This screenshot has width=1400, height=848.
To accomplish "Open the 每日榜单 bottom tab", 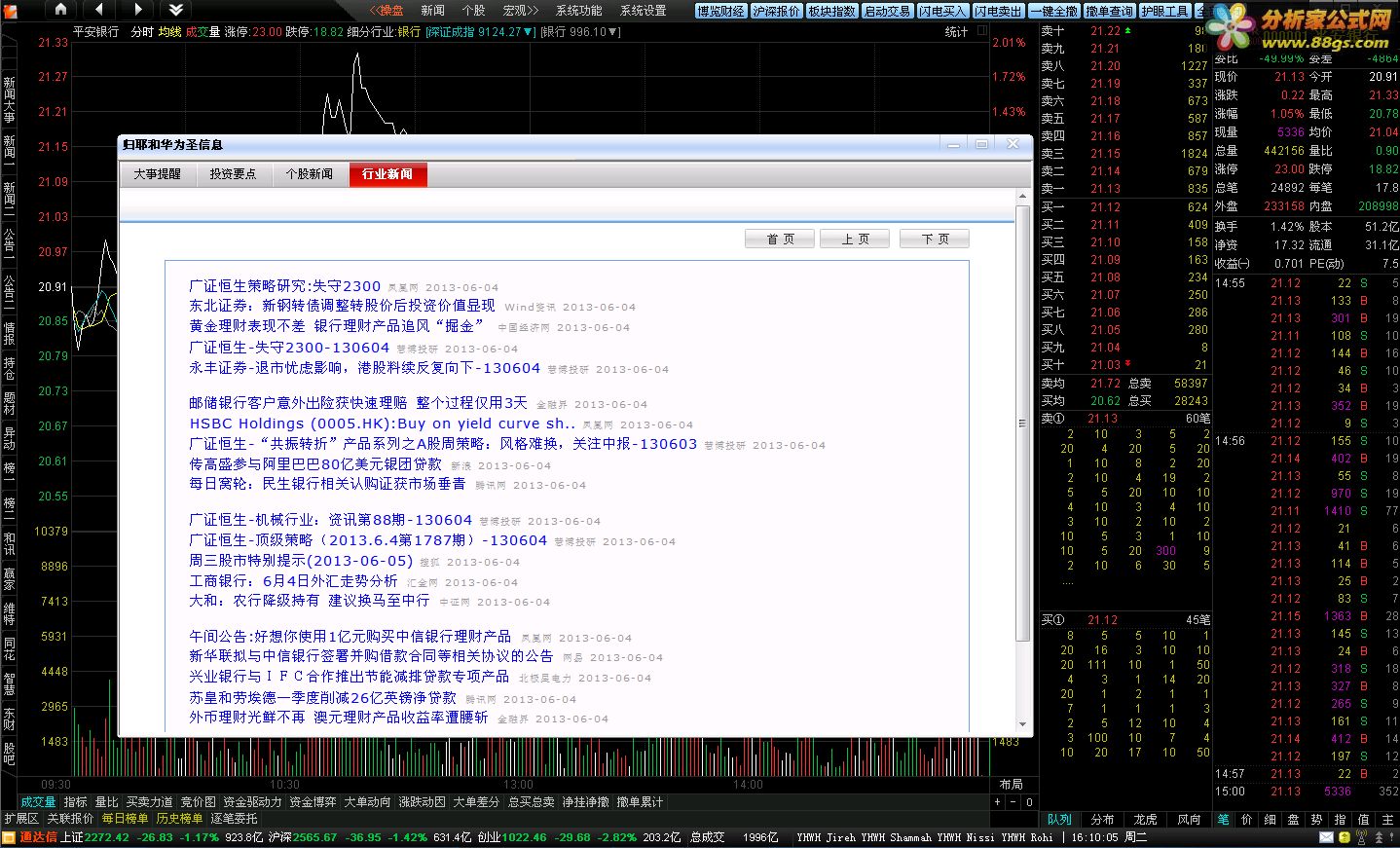I will click(x=125, y=819).
